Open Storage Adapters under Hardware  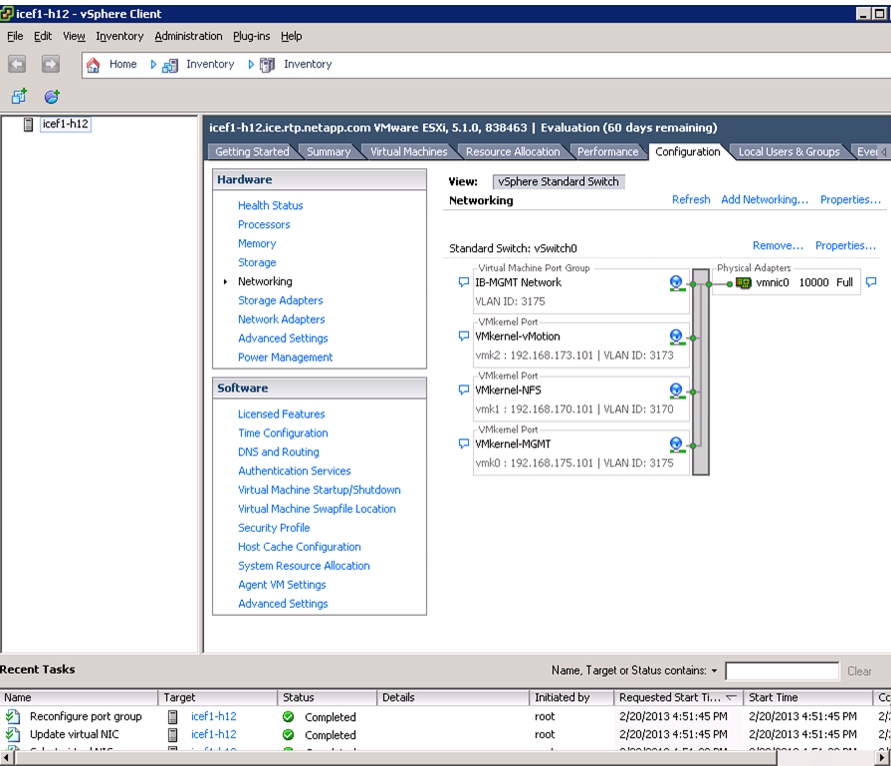click(x=280, y=301)
